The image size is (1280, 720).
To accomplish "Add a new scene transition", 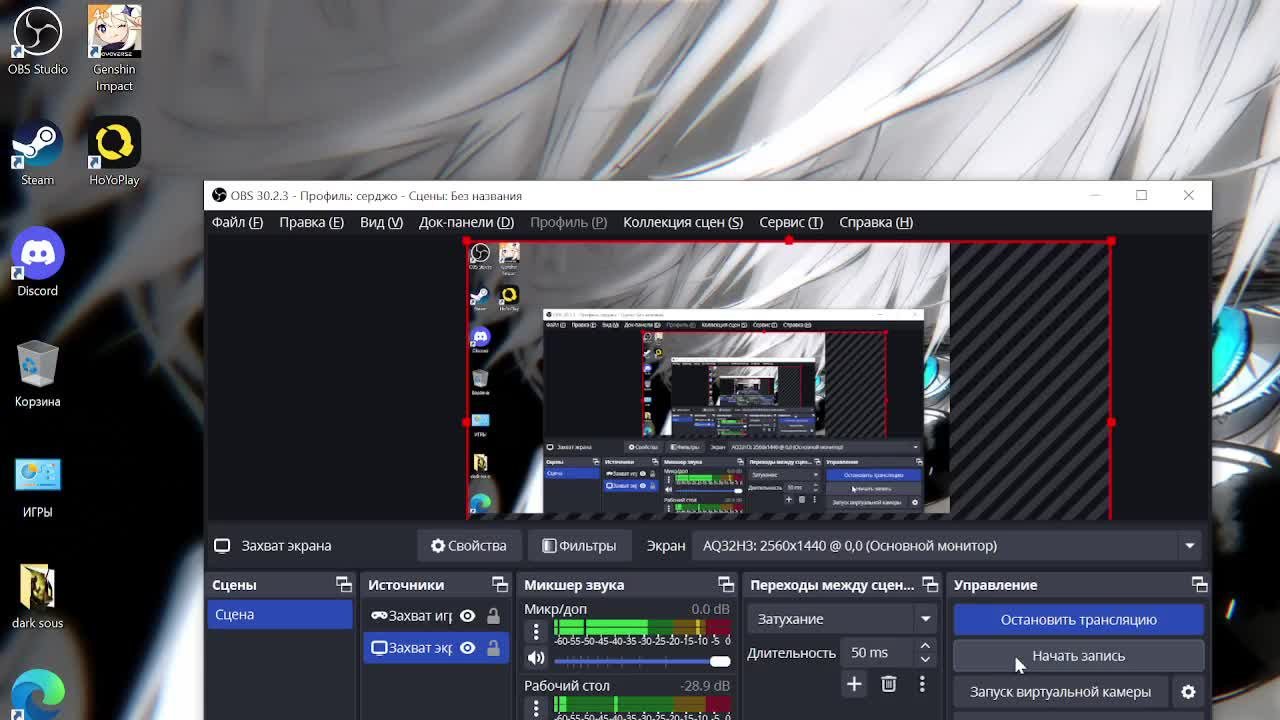I will [854, 684].
